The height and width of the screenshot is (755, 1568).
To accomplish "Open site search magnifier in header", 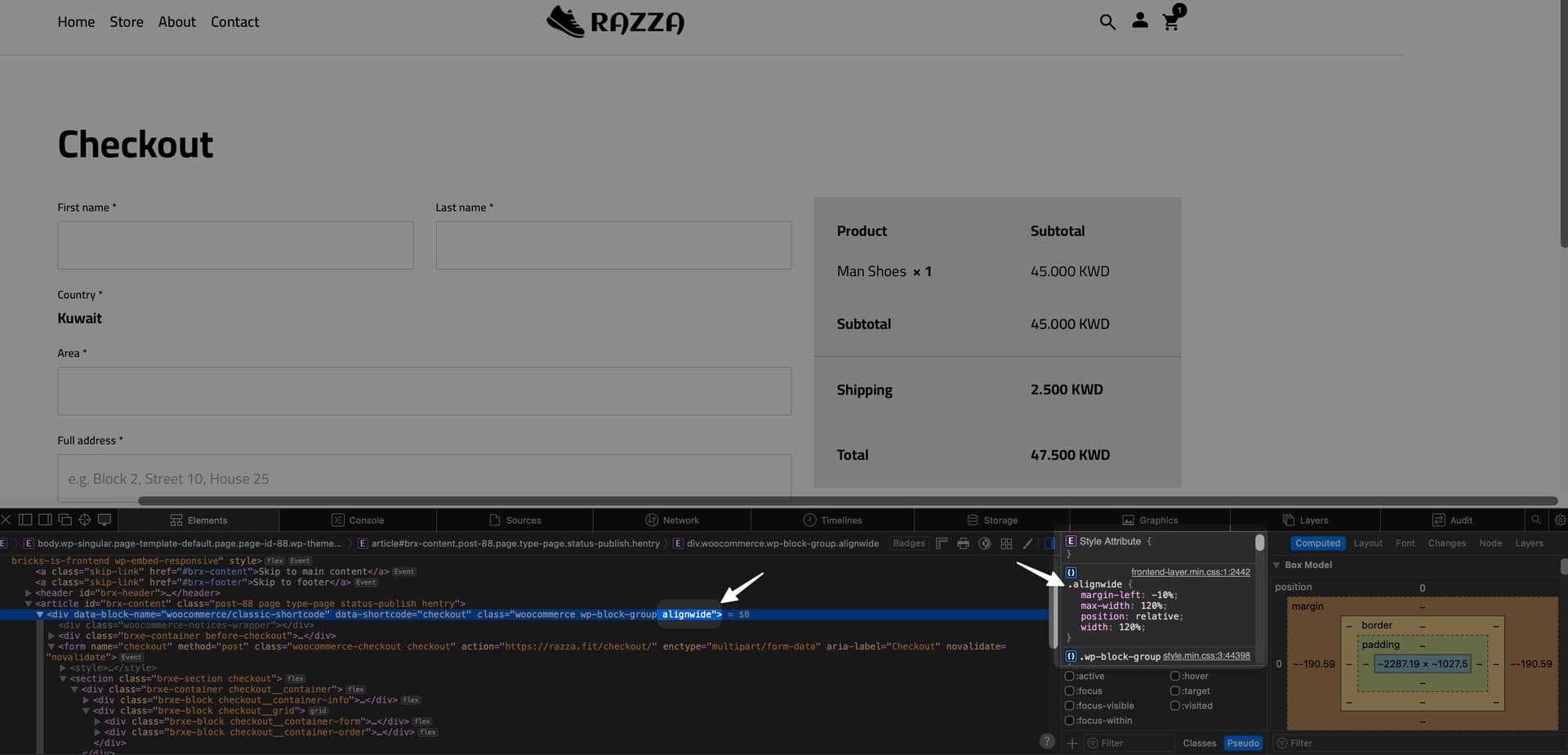I will click(x=1107, y=22).
